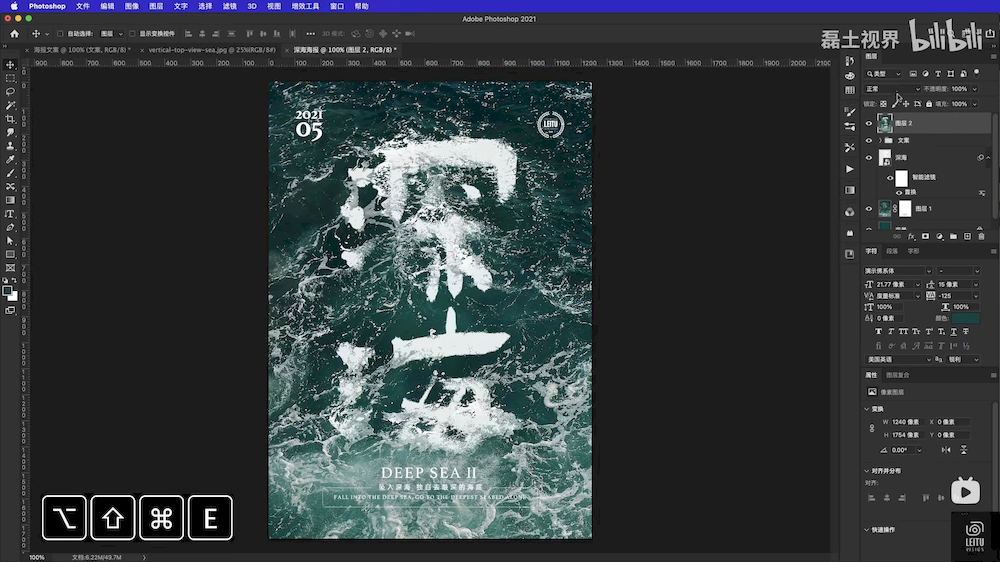The width and height of the screenshot is (1000, 562).
Task: Select the Gradient tool
Action: (x=10, y=200)
